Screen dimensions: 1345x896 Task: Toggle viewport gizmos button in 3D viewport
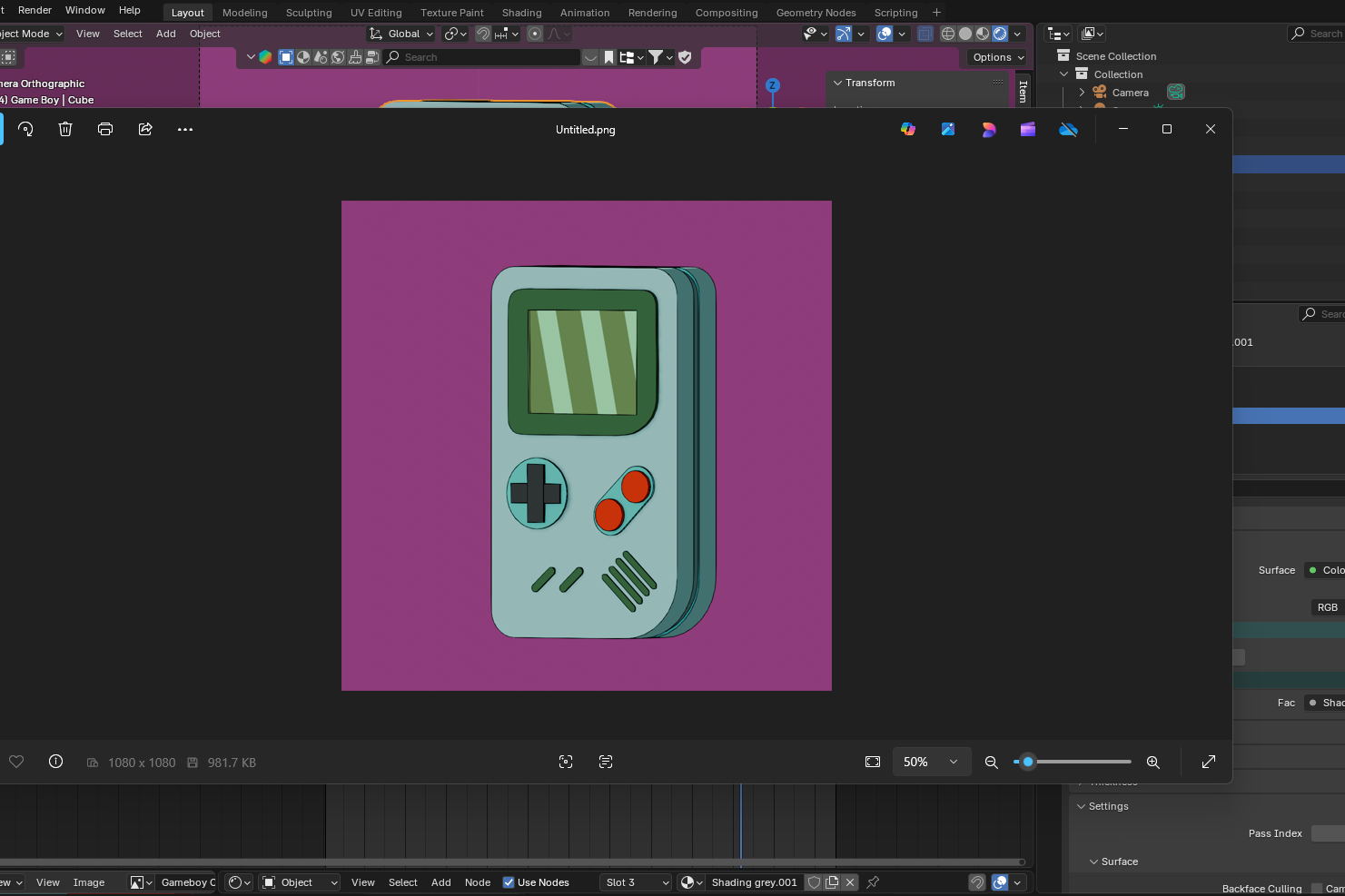pyautogui.click(x=844, y=34)
